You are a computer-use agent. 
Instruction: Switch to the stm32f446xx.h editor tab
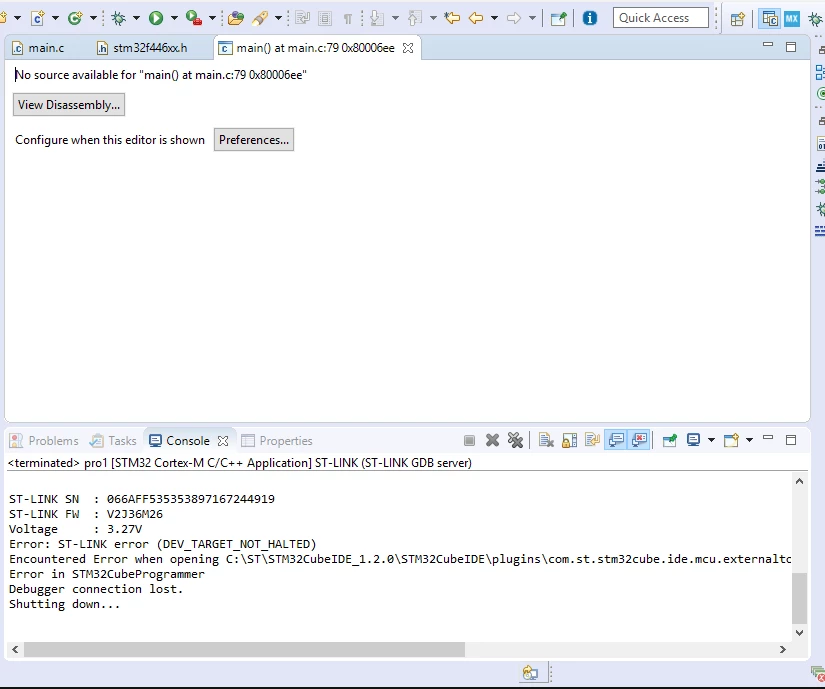pos(143,48)
